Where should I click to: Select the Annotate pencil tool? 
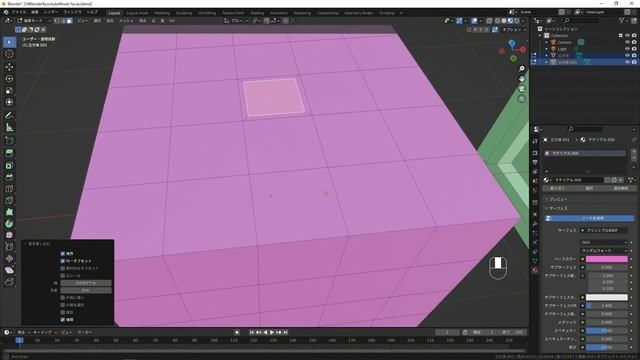[x=9, y=116]
